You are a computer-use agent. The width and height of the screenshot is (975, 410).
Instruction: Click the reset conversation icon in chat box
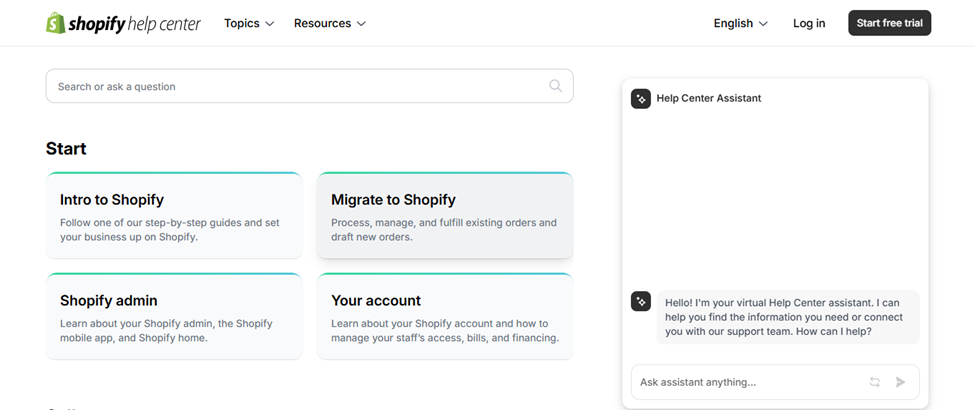point(875,382)
